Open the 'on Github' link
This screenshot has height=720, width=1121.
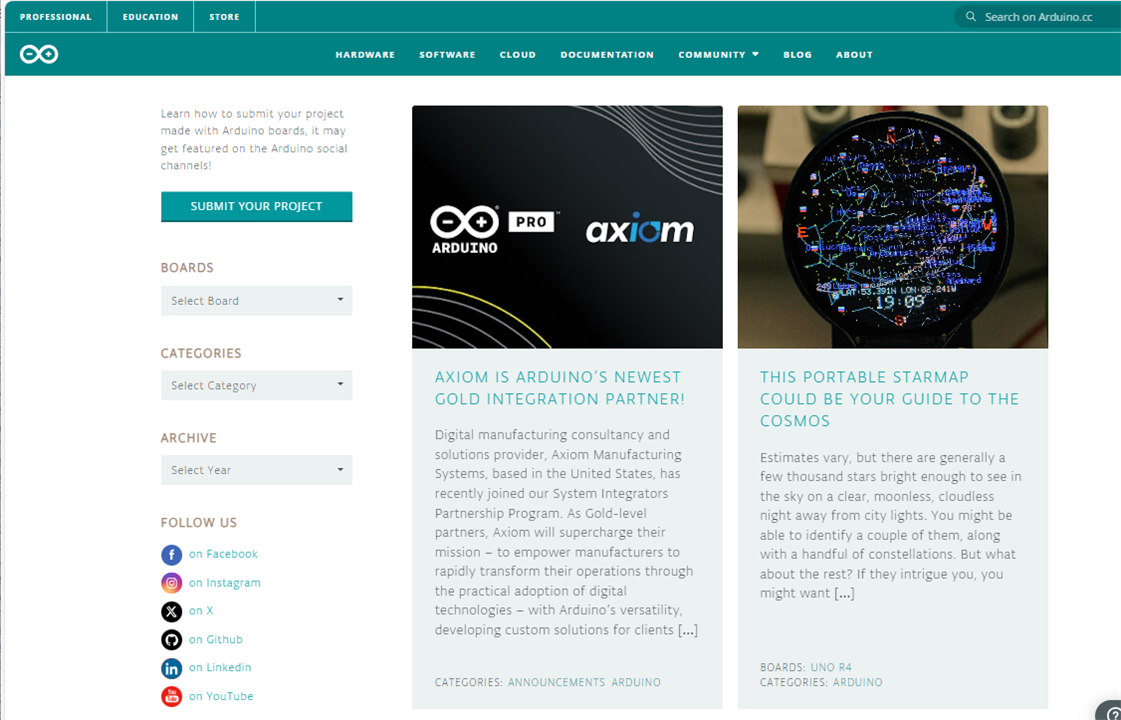pyautogui.click(x=216, y=639)
